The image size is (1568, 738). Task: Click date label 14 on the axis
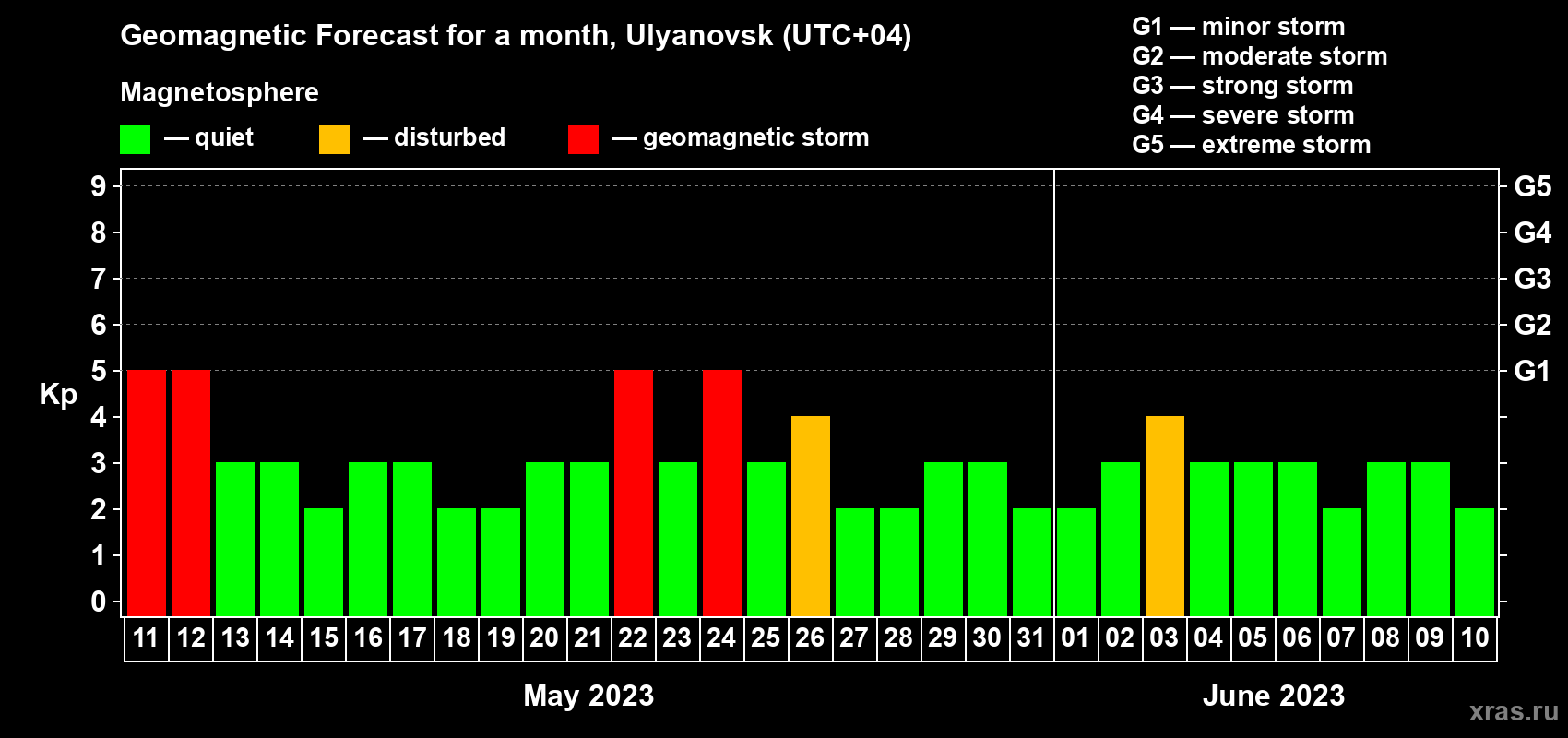click(x=279, y=637)
